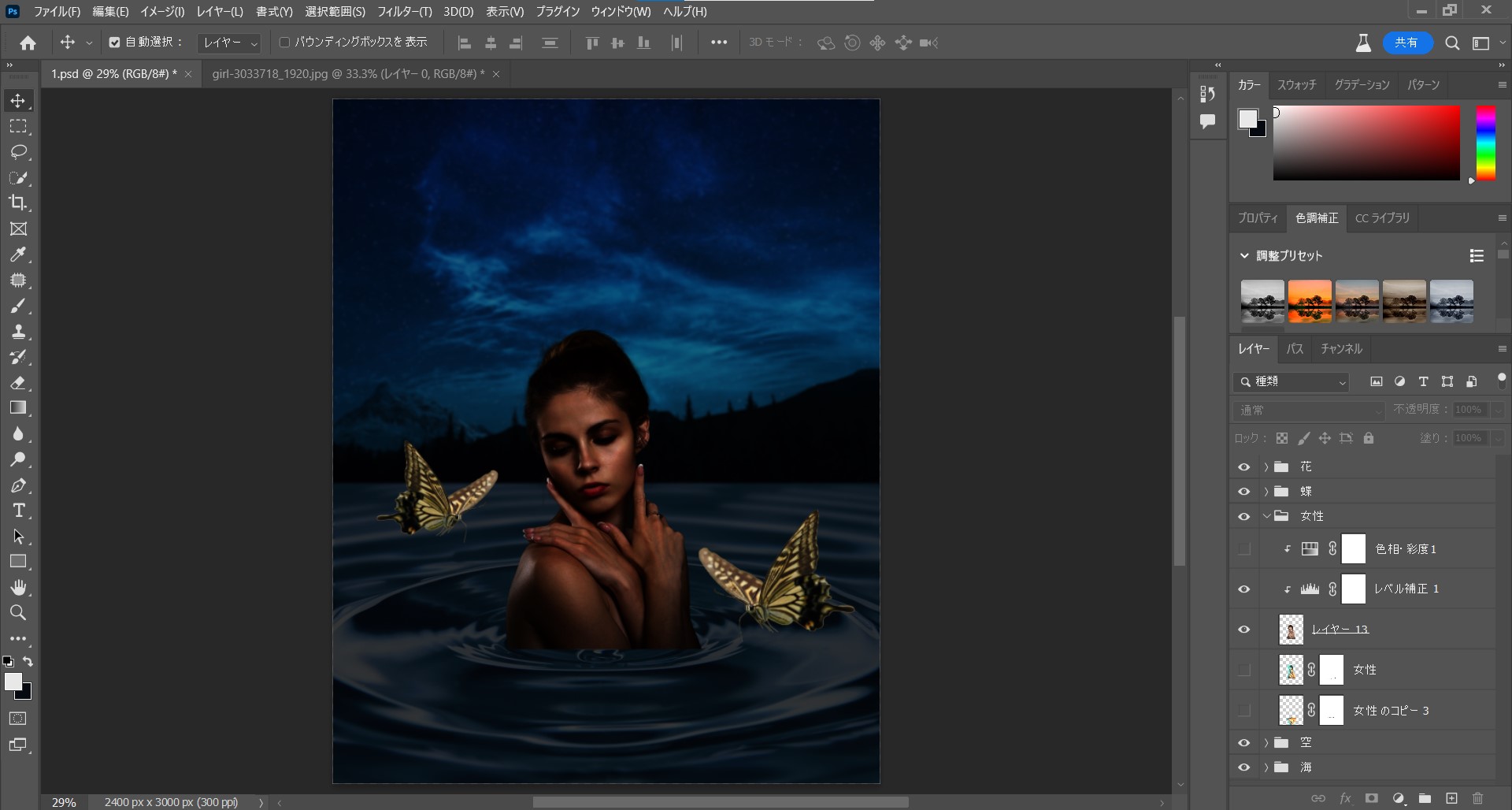
Task: Select the Horizontal Type tool
Action: [x=18, y=511]
